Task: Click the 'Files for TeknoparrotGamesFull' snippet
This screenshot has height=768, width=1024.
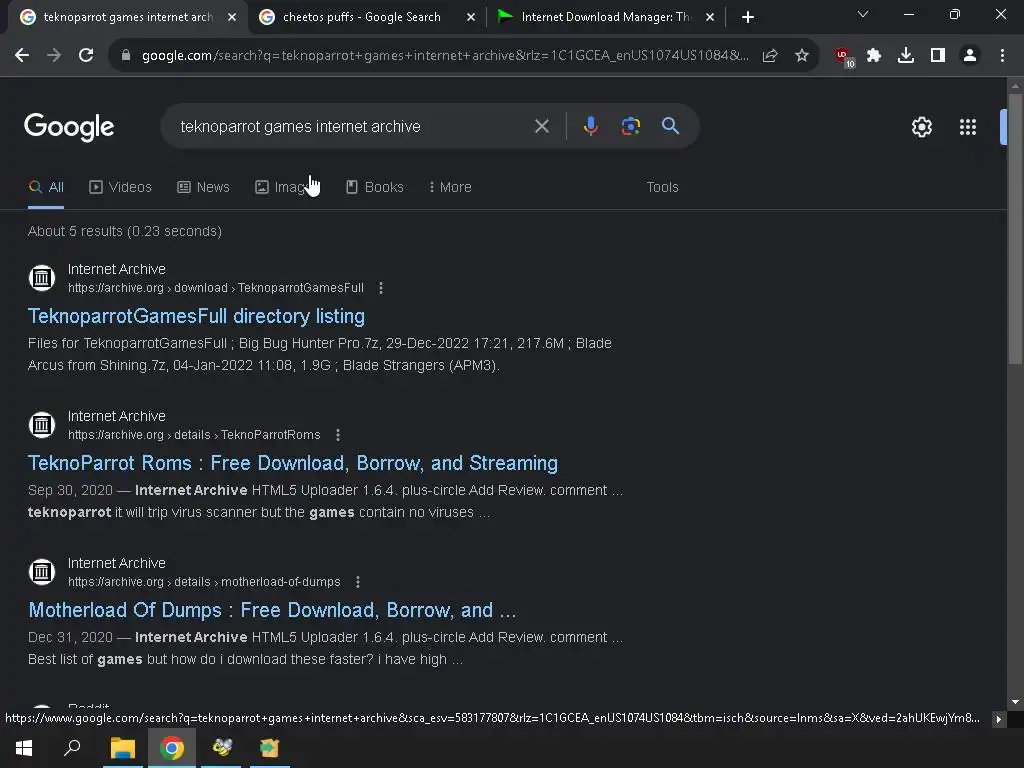Action: point(320,354)
